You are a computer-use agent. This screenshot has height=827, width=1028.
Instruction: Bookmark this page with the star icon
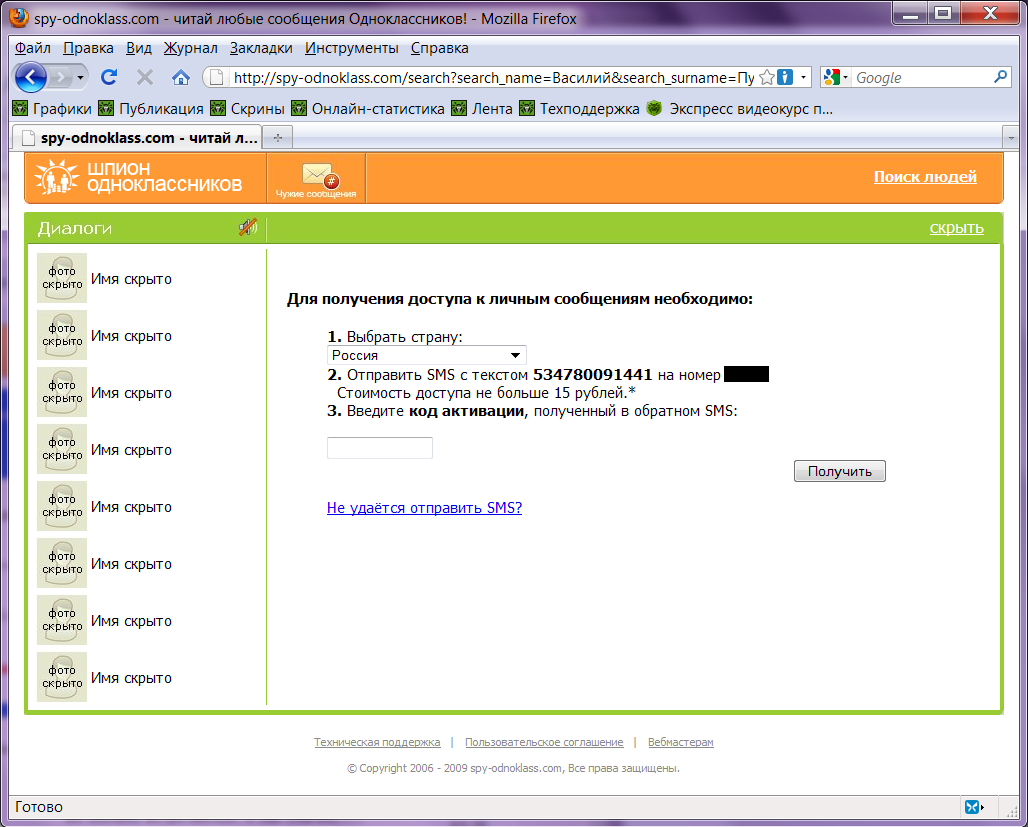[x=766, y=77]
